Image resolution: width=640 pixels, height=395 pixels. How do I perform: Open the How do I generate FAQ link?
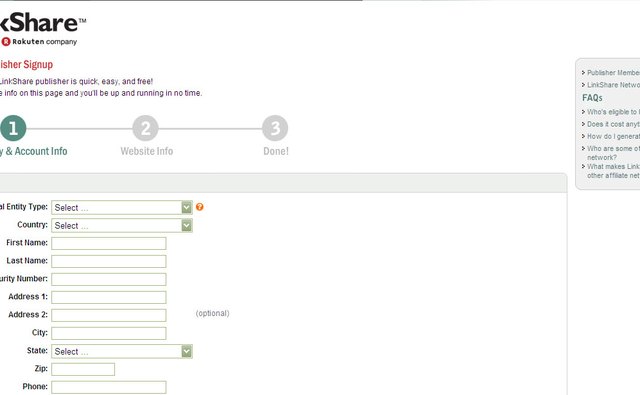pos(613,136)
